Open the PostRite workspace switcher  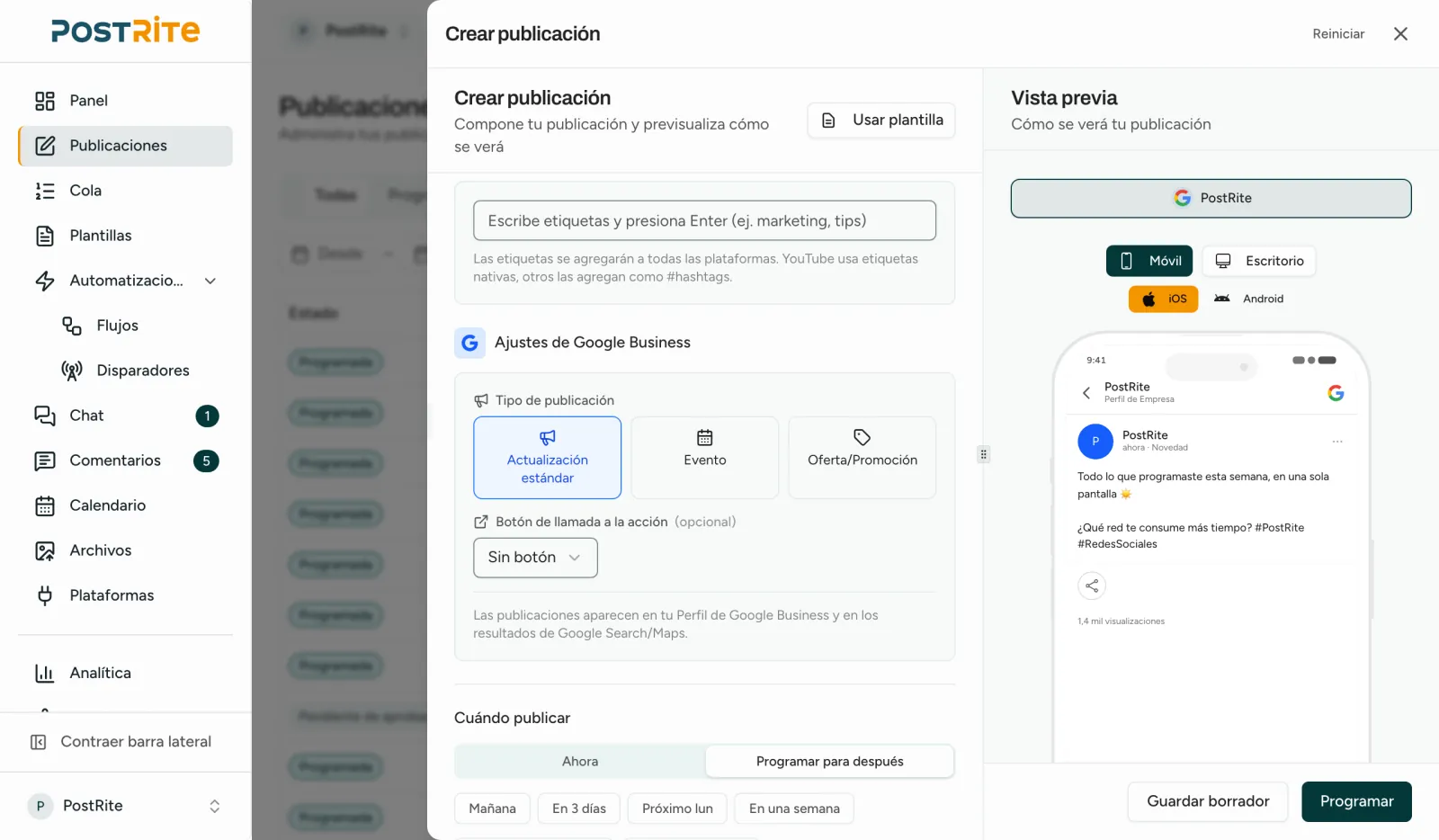125,806
